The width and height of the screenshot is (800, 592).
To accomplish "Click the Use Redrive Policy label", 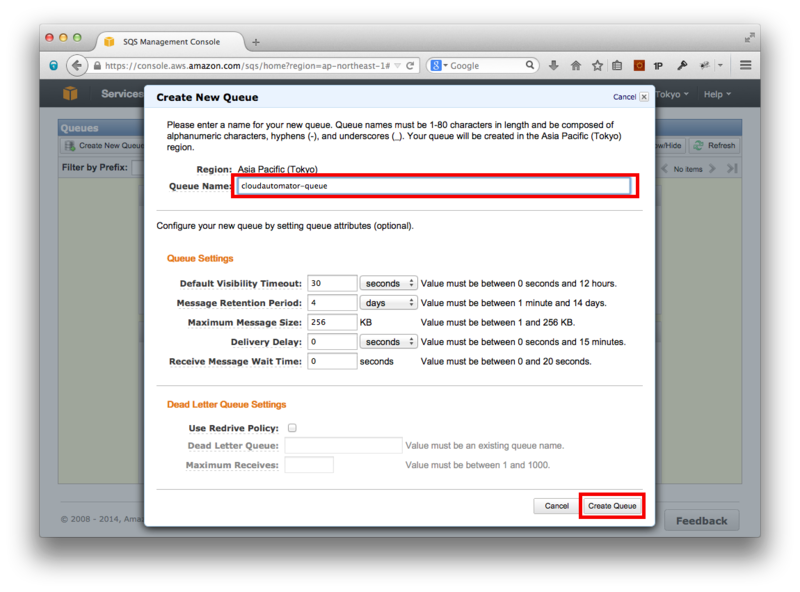I will click(x=234, y=428).
